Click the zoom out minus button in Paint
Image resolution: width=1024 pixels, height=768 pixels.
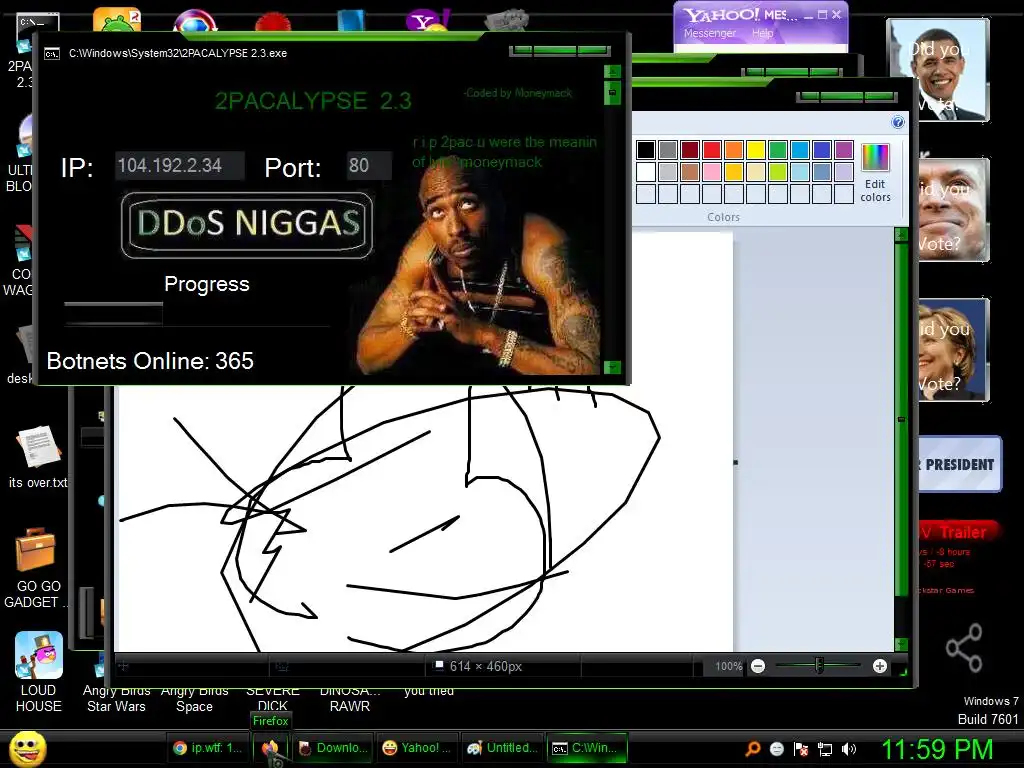tap(758, 666)
